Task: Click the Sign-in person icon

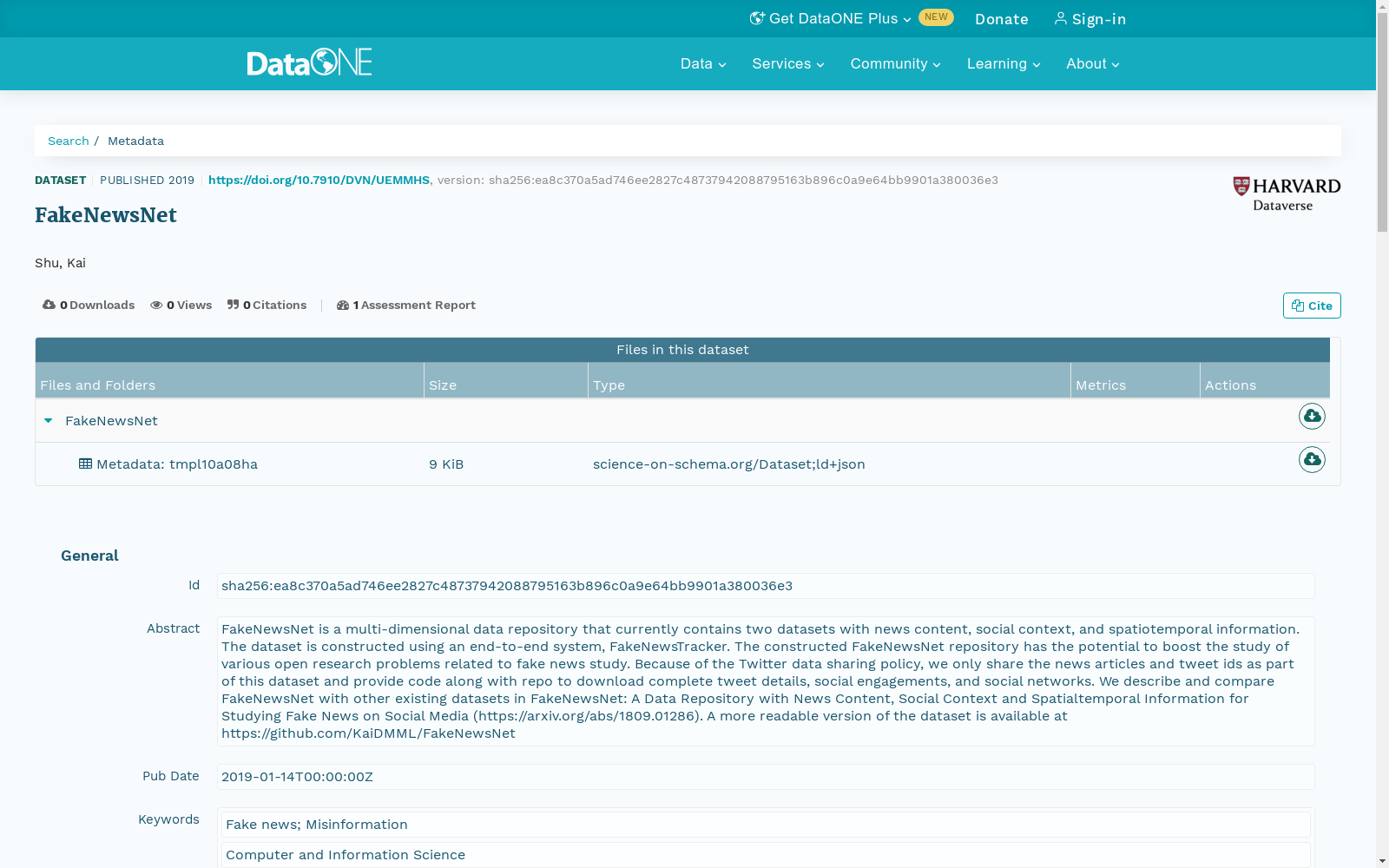Action: [1060, 18]
